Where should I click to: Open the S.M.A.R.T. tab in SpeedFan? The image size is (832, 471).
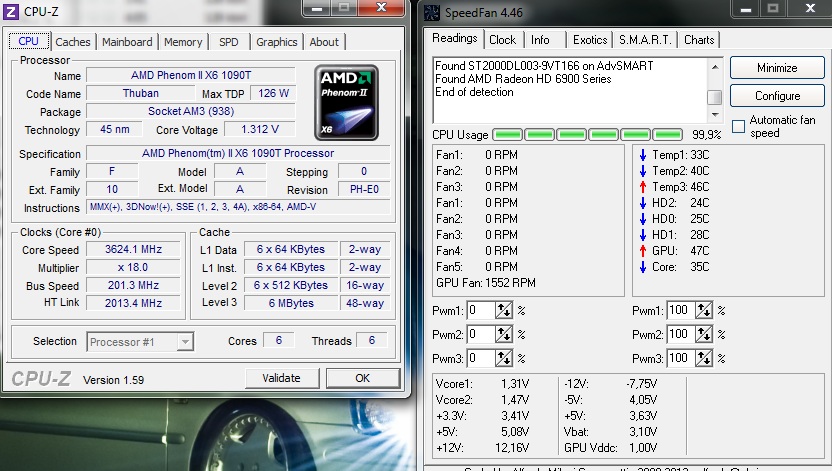[x=645, y=40]
